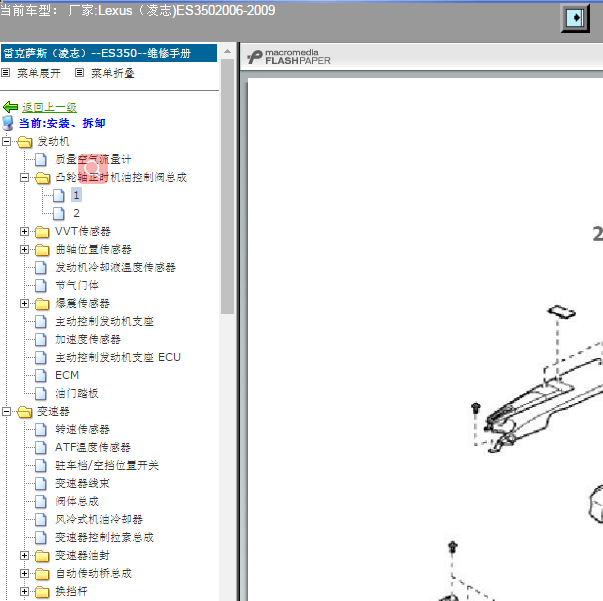Open 变速器控制拉索总成 page
The width and height of the screenshot is (603, 601).
104,538
